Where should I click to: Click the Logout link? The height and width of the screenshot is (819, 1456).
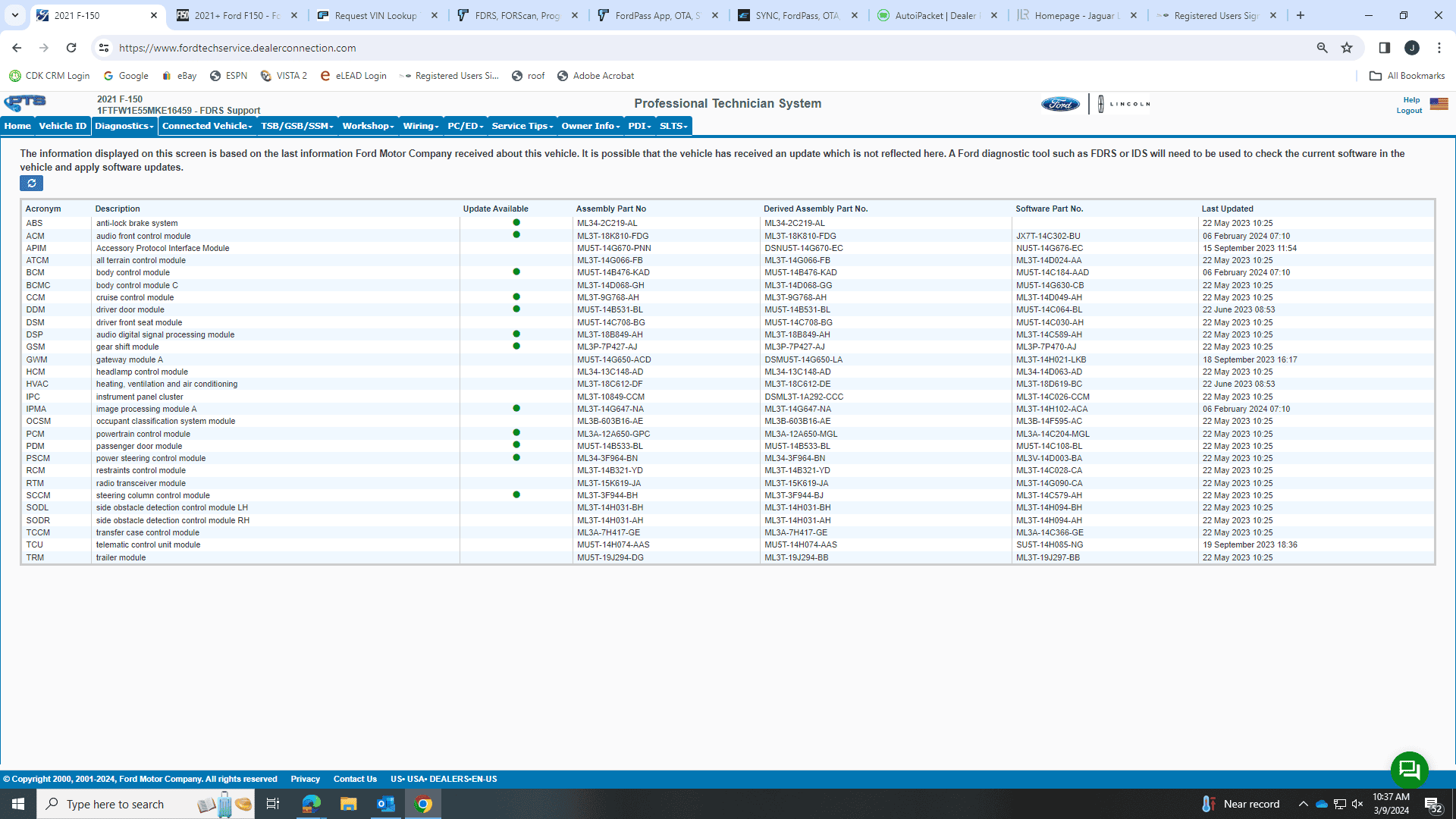(x=1409, y=111)
